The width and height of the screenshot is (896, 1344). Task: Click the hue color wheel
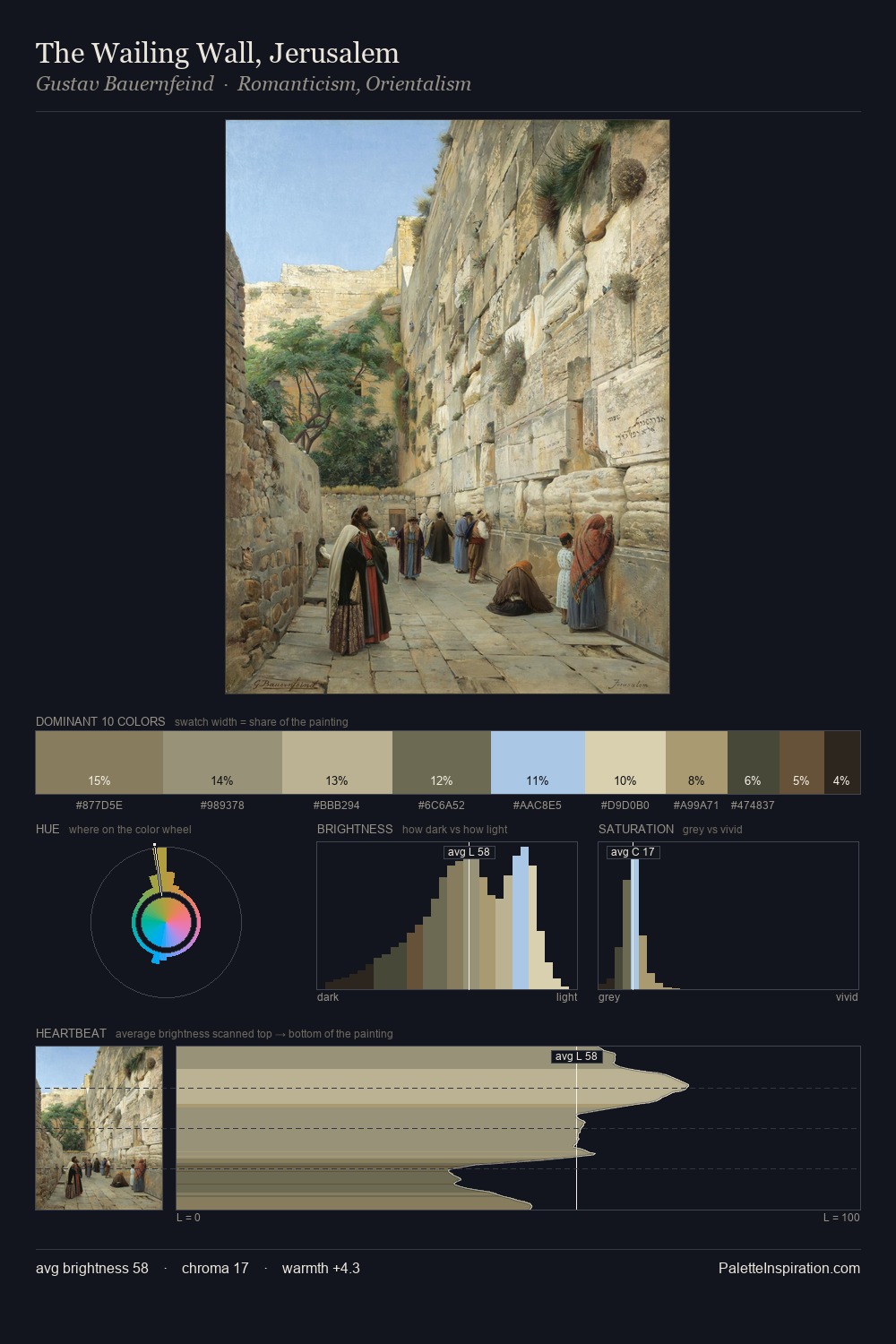pos(166,922)
